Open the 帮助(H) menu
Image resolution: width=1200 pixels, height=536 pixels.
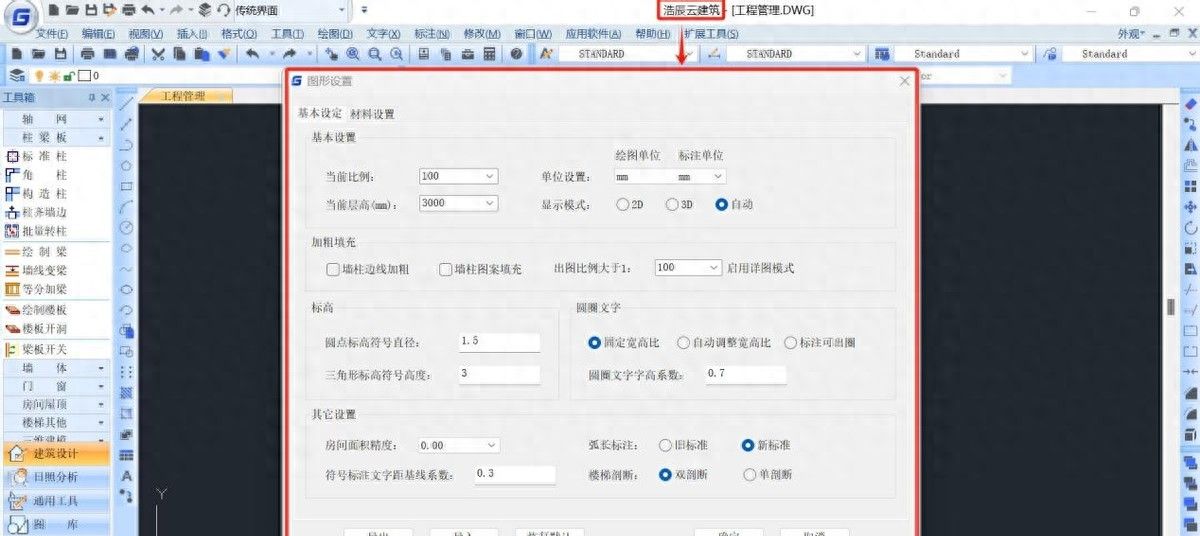pos(653,33)
